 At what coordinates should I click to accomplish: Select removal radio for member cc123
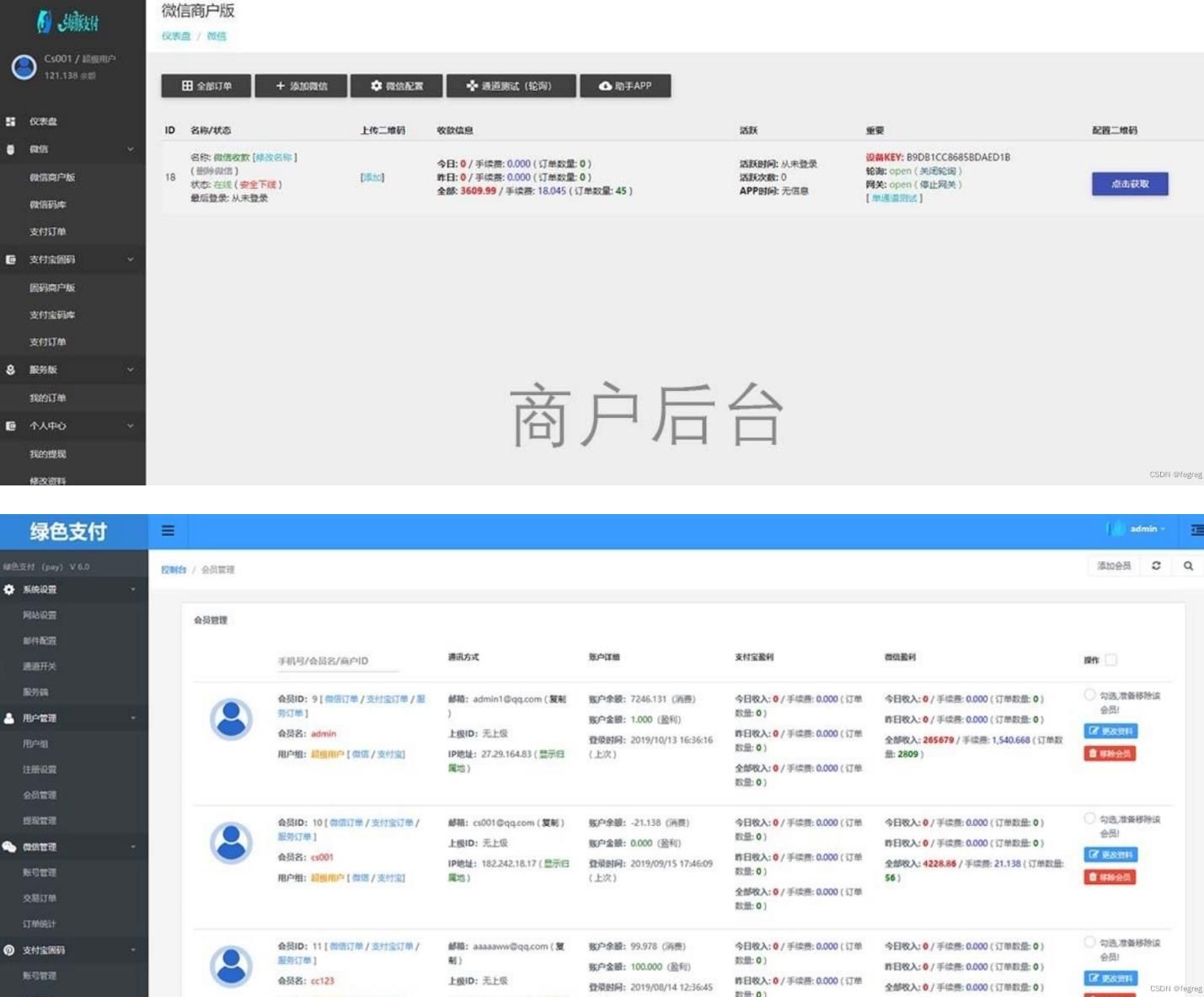pos(1089,942)
